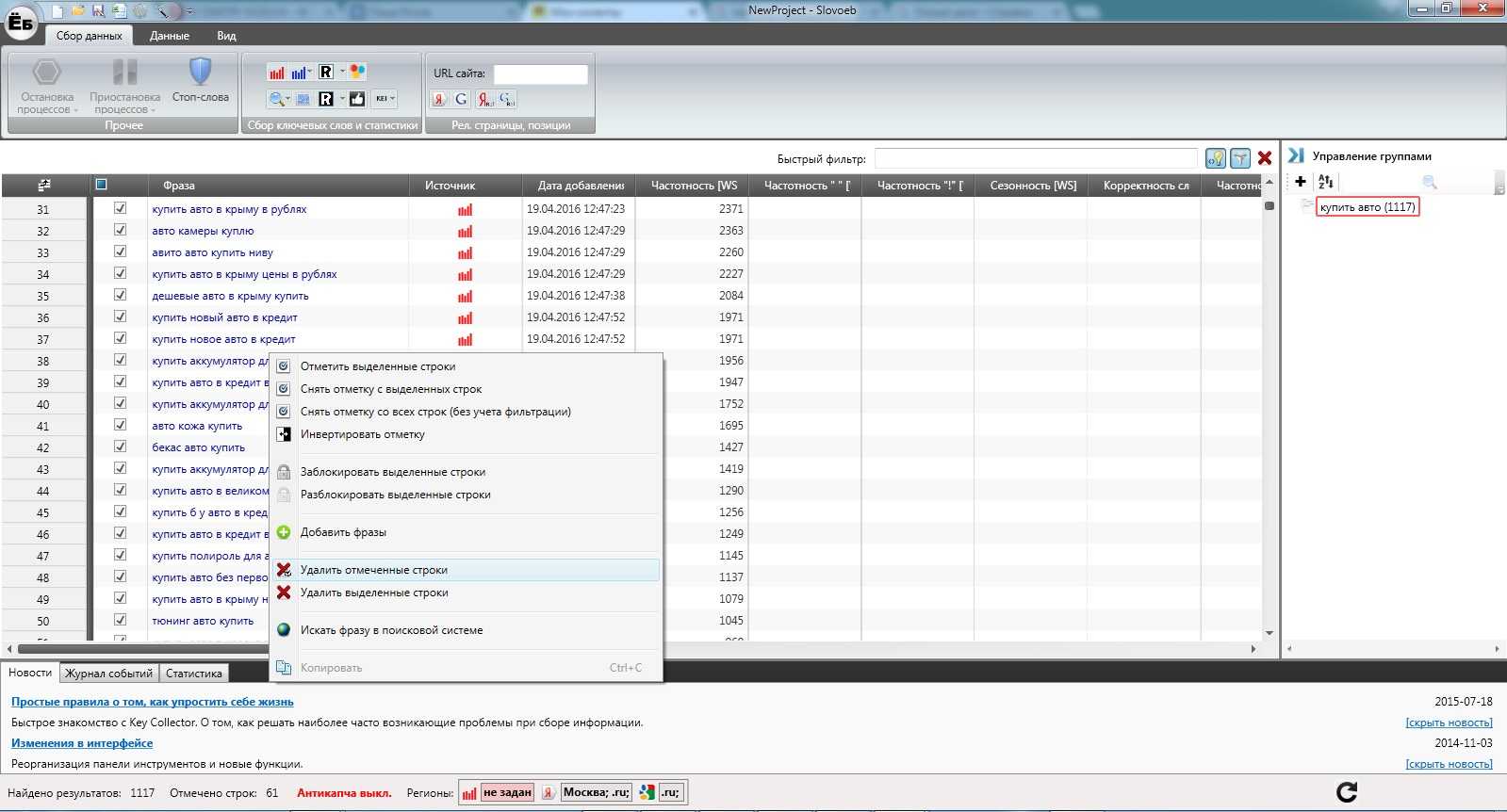
Task: Click the refresh arrow in status bar
Action: coord(1347,792)
